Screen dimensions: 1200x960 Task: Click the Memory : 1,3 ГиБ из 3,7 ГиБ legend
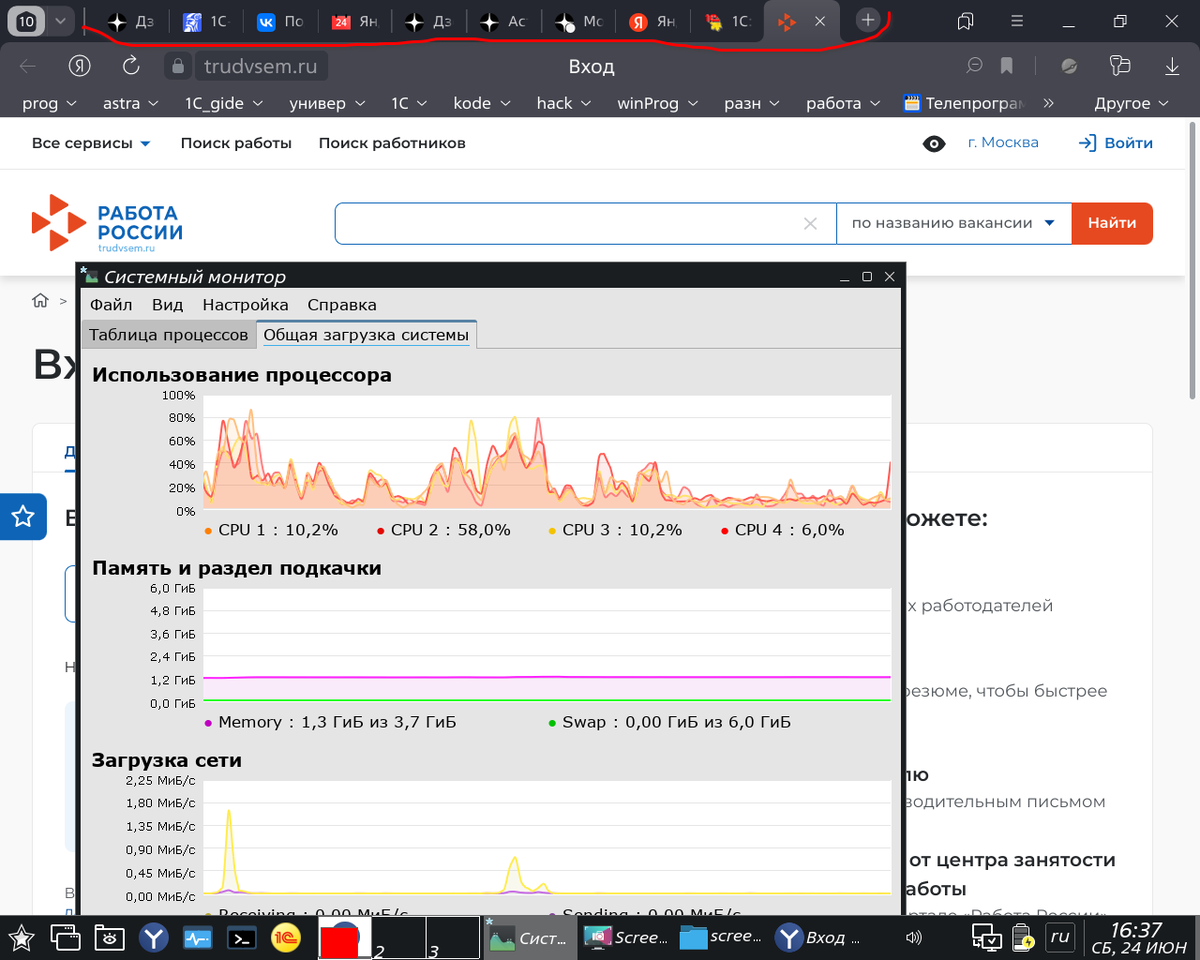click(330, 722)
